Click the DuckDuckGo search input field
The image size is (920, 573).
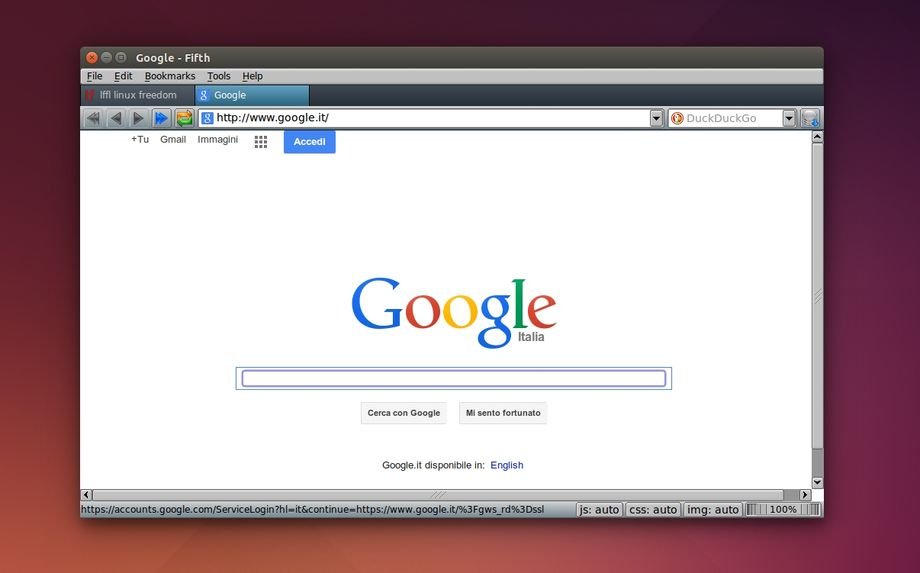(733, 118)
